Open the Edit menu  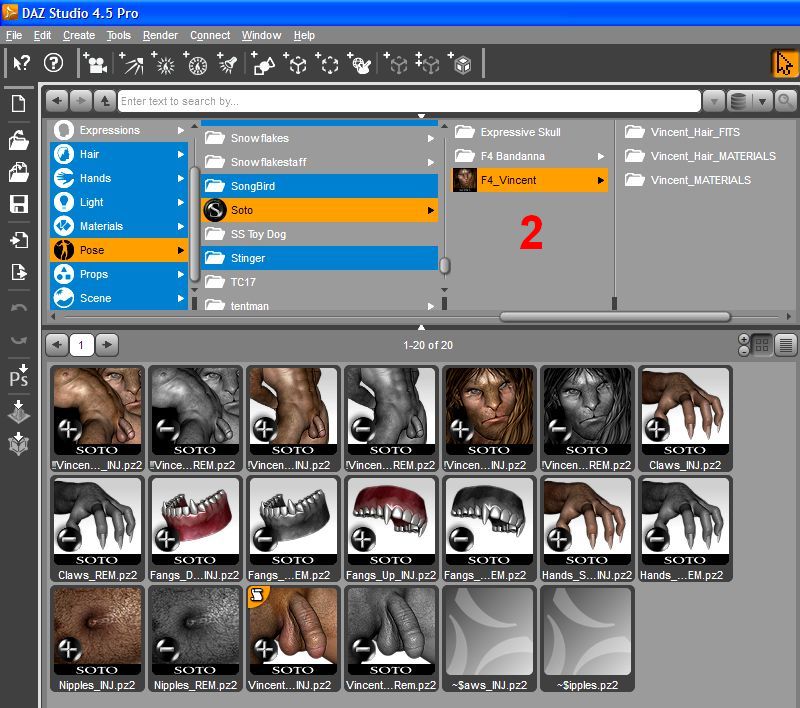coord(42,35)
